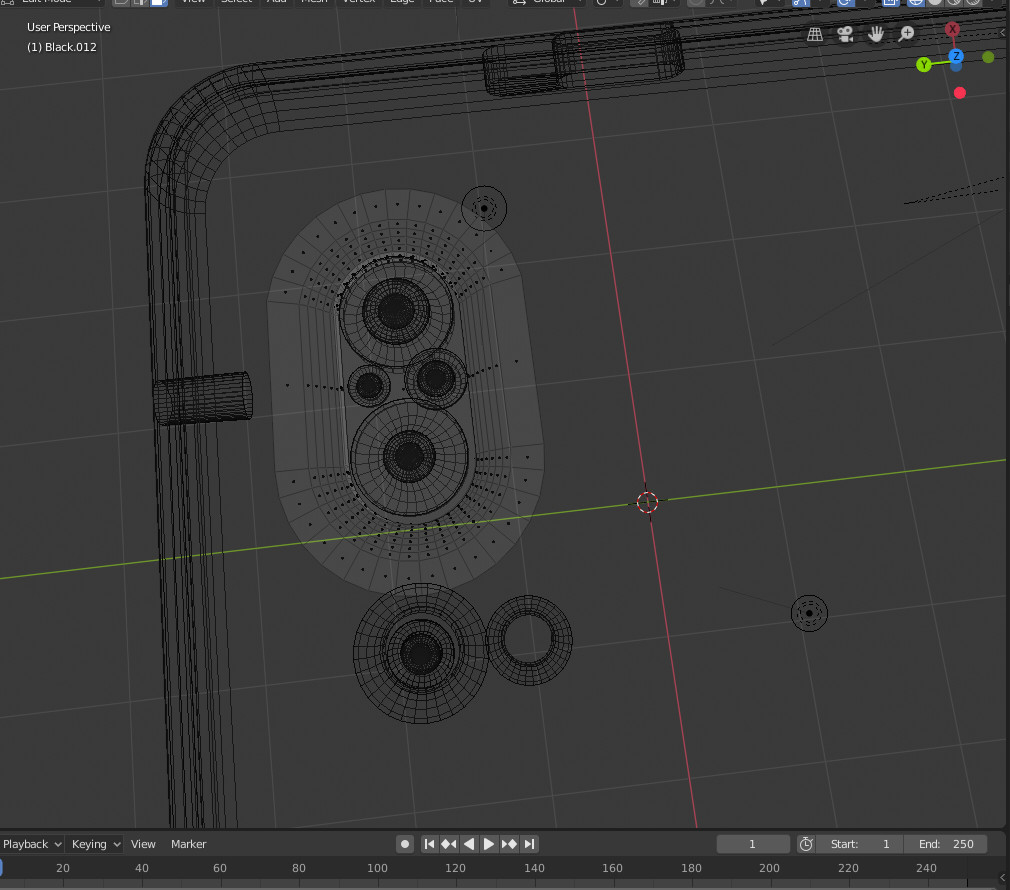Click the Move view hand icon
The width and height of the screenshot is (1010, 890).
coord(875,33)
